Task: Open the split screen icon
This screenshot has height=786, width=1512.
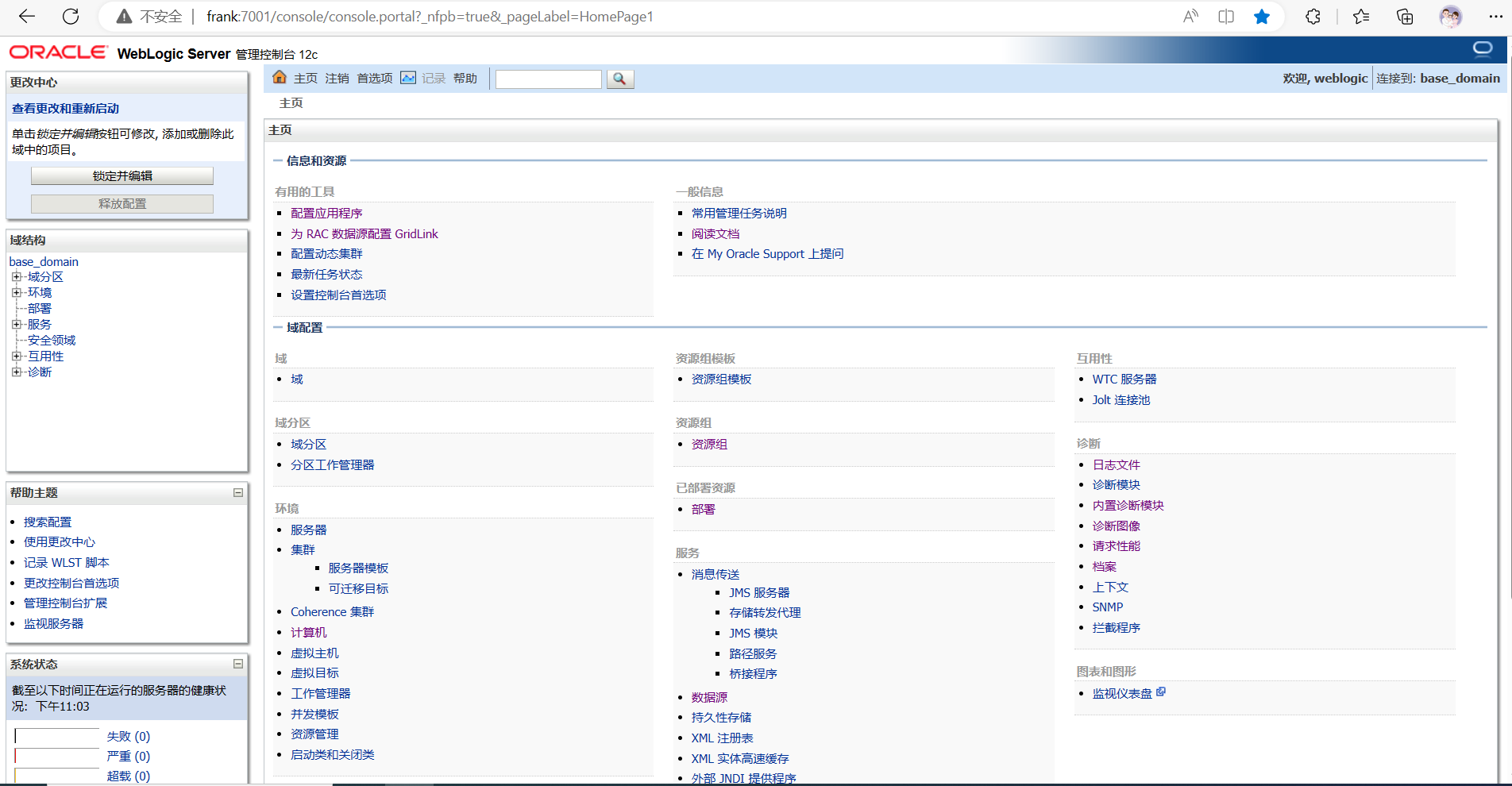Action: 1226,17
